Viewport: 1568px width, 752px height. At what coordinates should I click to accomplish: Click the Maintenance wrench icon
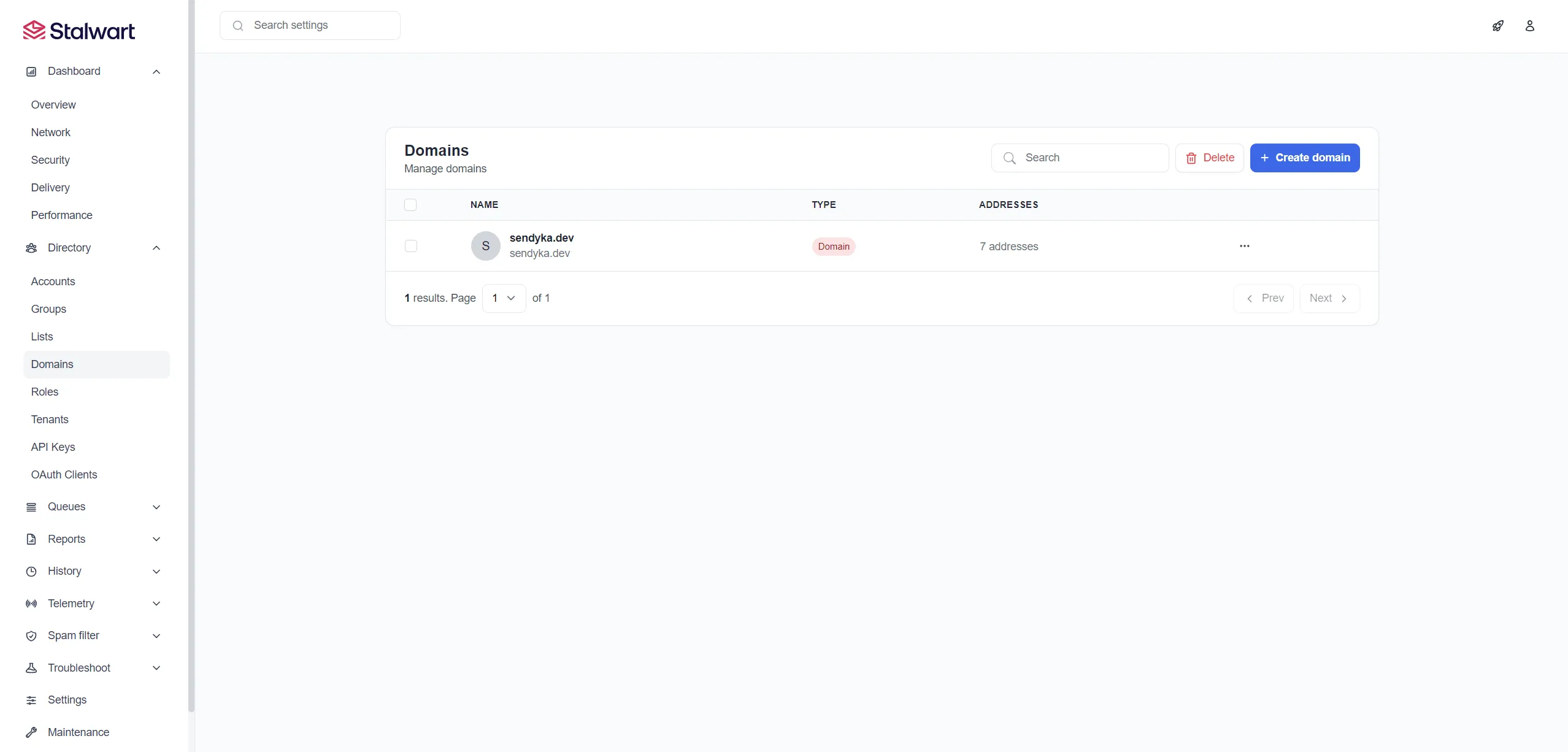[31, 732]
